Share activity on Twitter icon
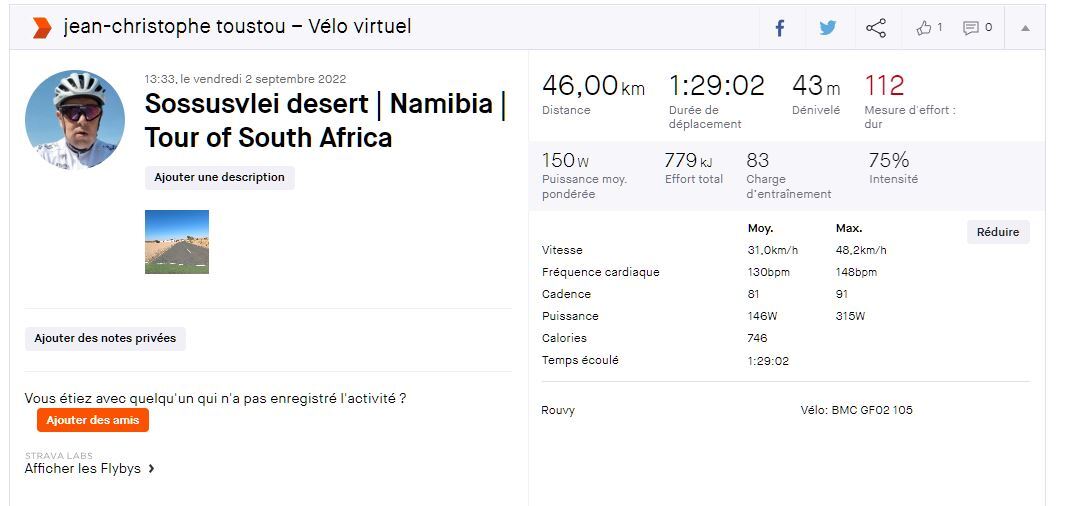Viewport: 1074px width, 506px height. [x=828, y=28]
